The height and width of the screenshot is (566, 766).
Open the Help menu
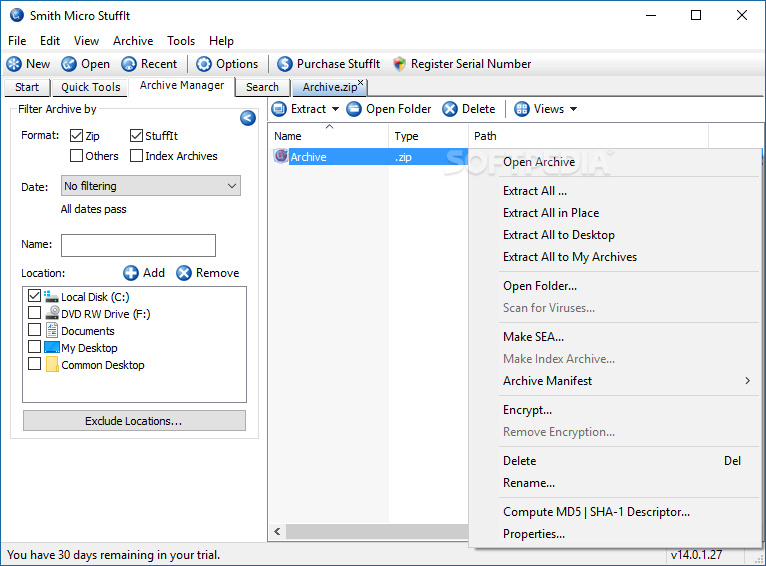point(221,41)
